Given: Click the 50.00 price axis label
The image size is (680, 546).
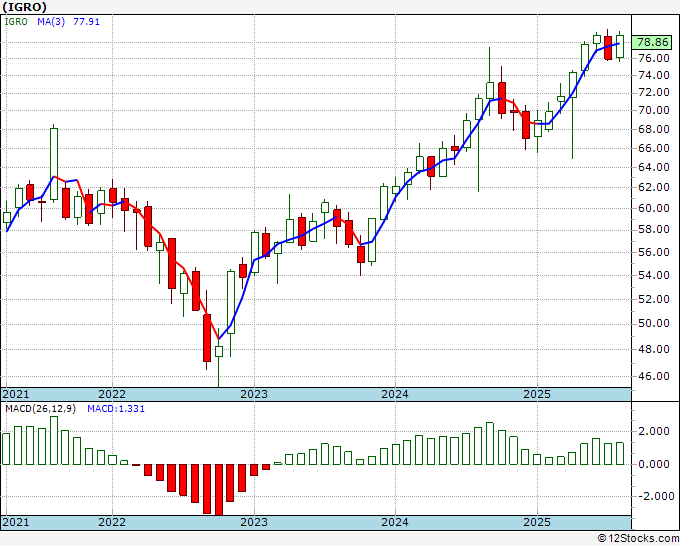Looking at the screenshot, I should tap(654, 324).
